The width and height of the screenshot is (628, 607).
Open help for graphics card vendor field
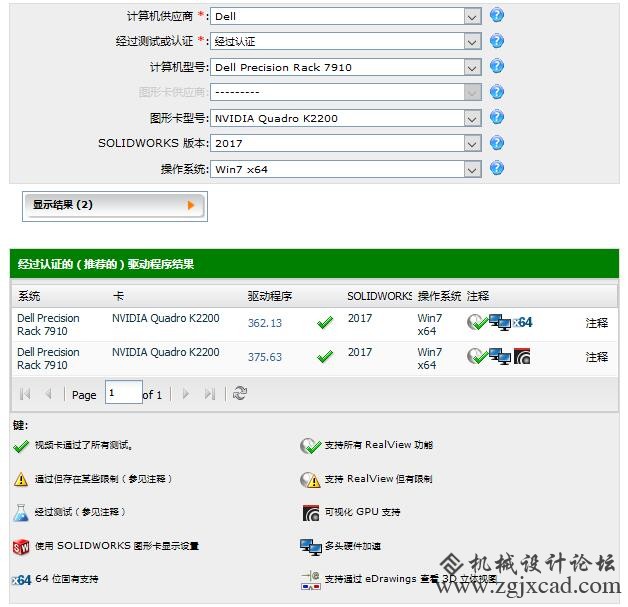coord(497,92)
